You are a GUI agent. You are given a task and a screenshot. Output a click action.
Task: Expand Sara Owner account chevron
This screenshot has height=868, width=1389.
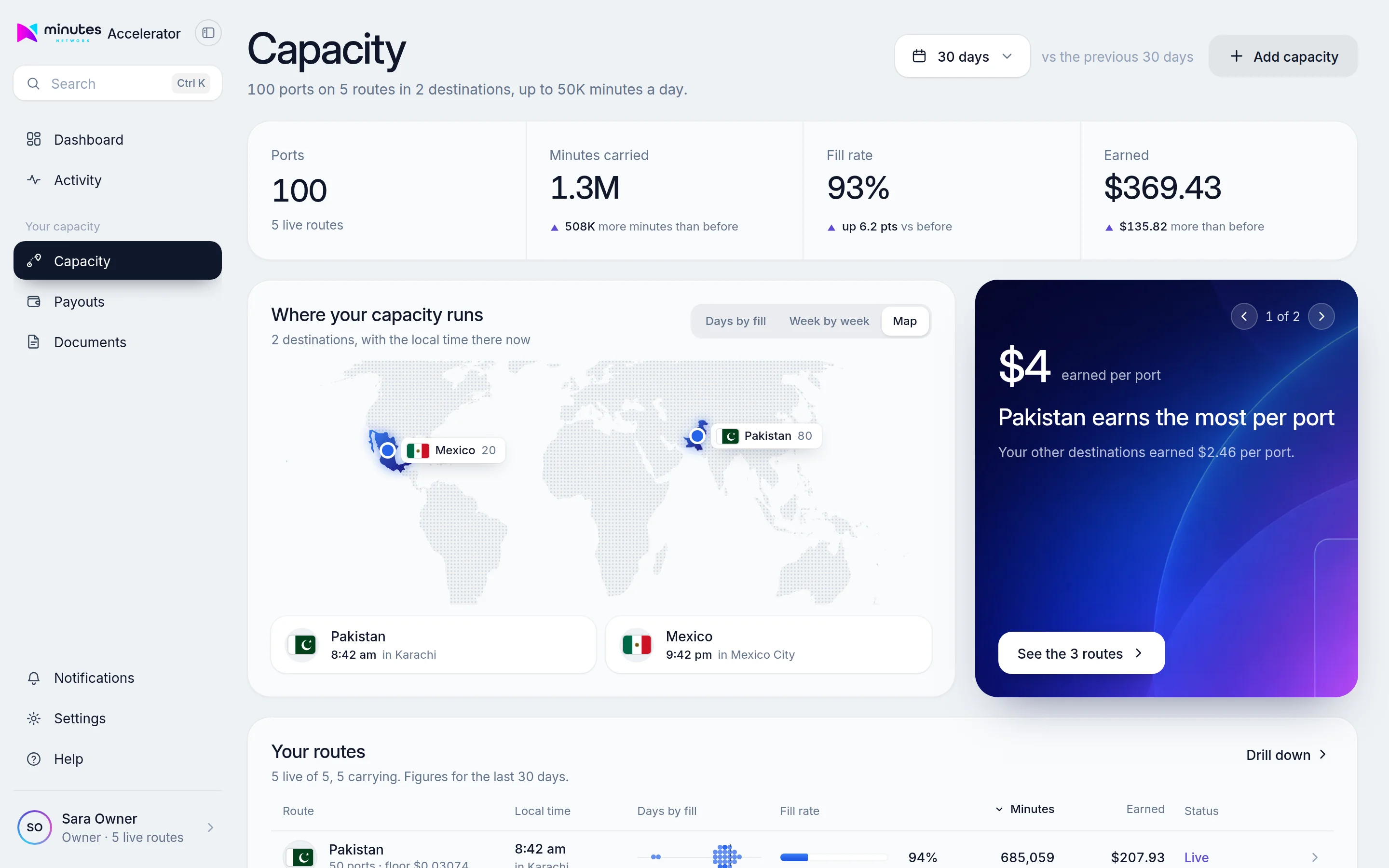coord(211,827)
